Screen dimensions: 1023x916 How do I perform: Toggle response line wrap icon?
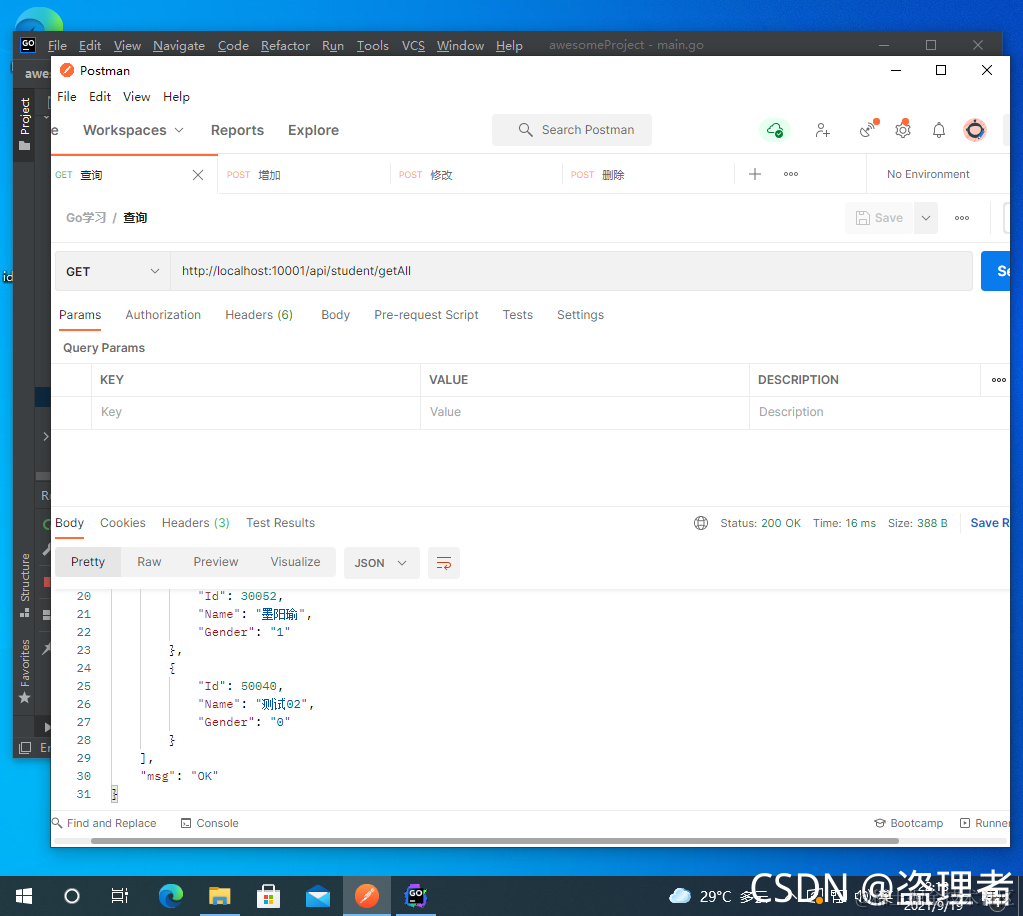[444, 563]
